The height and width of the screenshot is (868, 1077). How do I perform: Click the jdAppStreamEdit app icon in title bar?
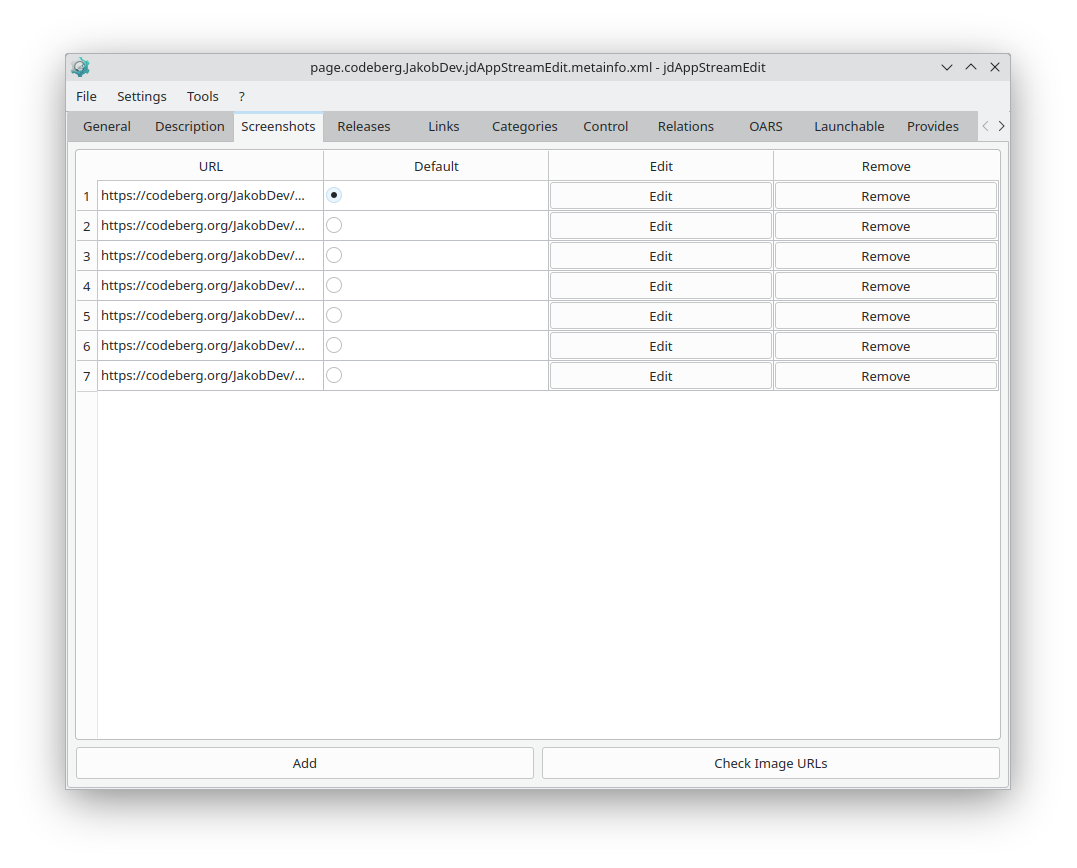click(x=80, y=67)
